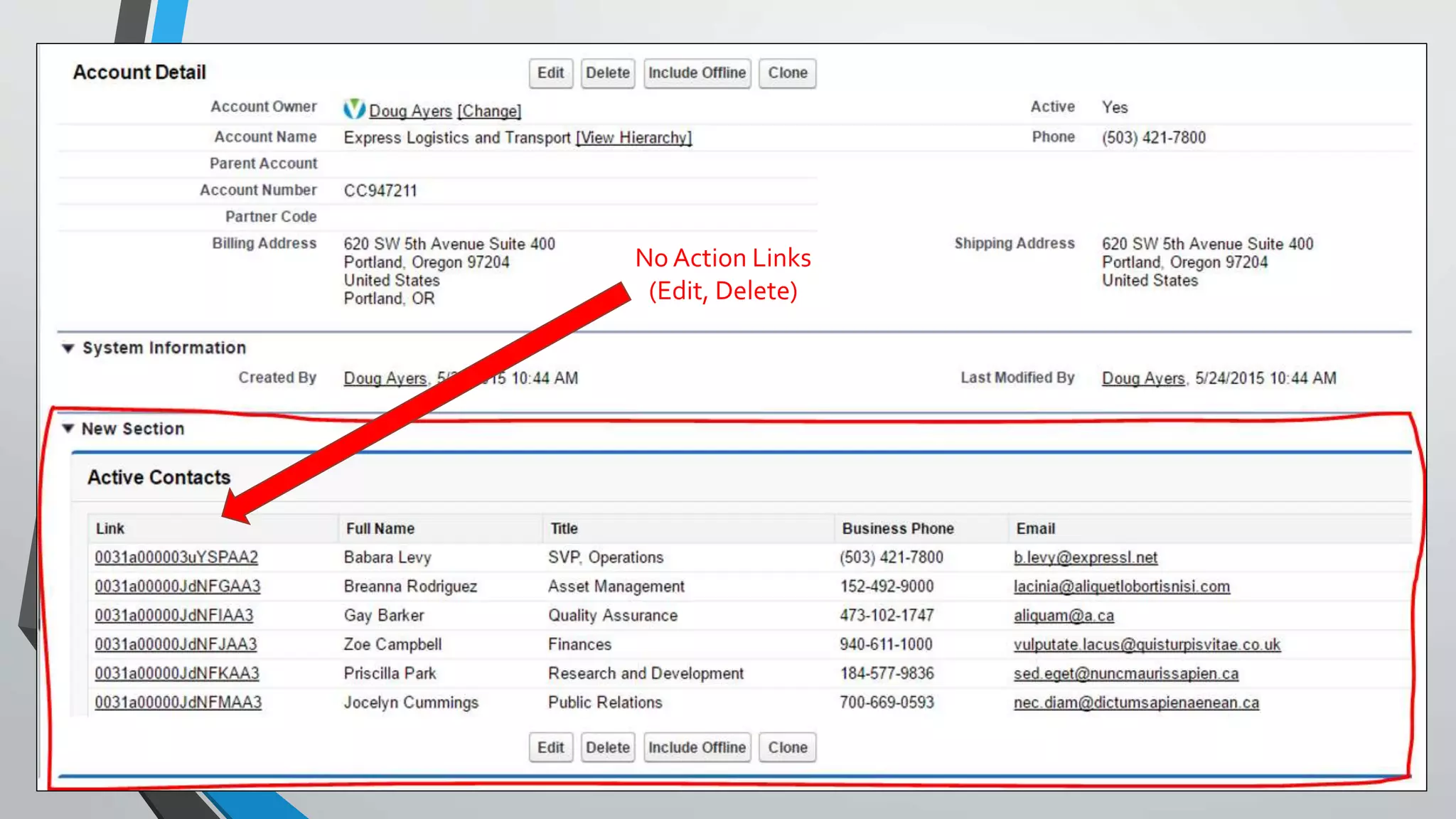
Task: Open contact link 0031a000003uYSPAA2
Action: 176,557
